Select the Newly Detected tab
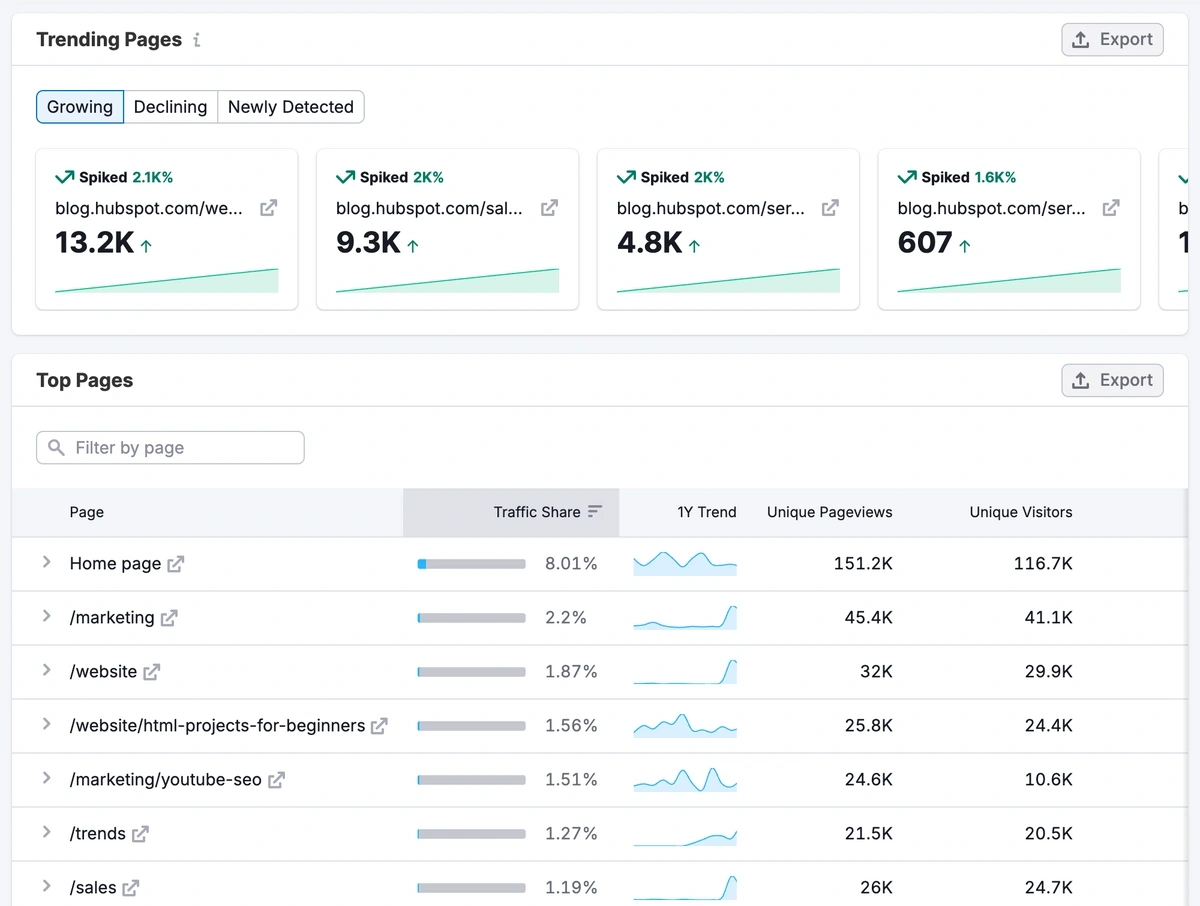Image resolution: width=1200 pixels, height=906 pixels. (x=290, y=106)
